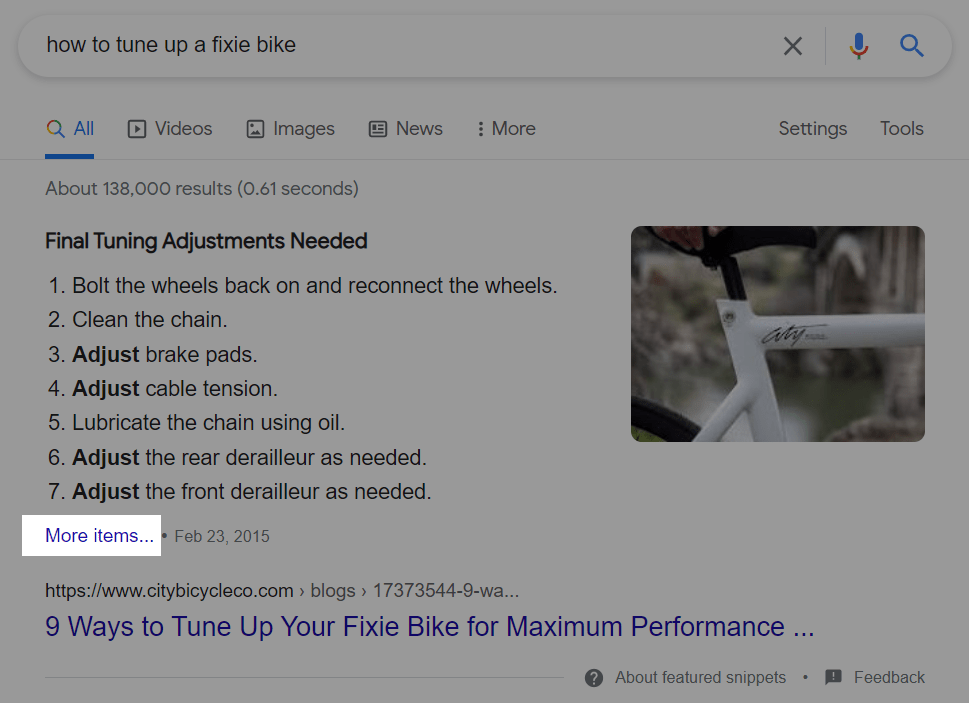Send feedback via the Feedback icon
969x703 pixels.
click(833, 678)
